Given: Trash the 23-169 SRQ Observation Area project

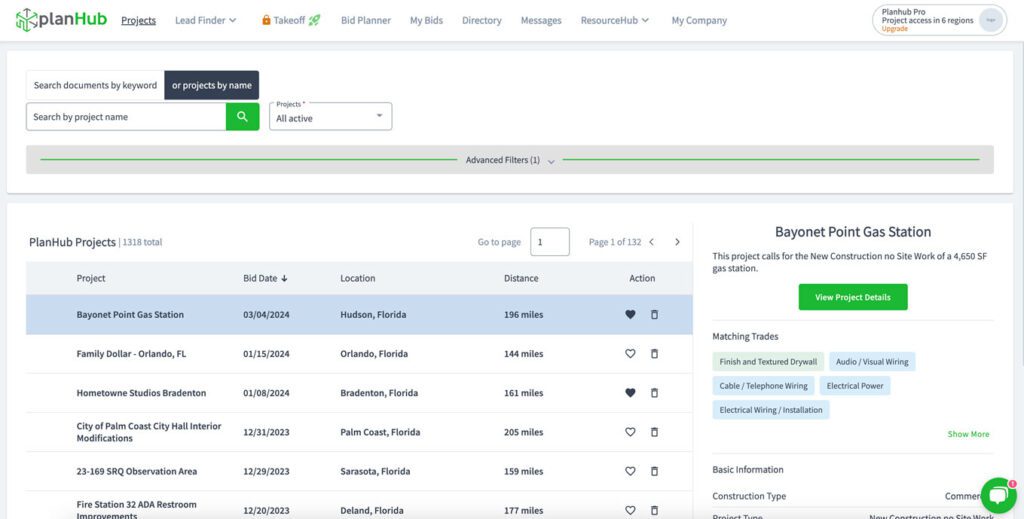Looking at the screenshot, I should tap(654, 471).
